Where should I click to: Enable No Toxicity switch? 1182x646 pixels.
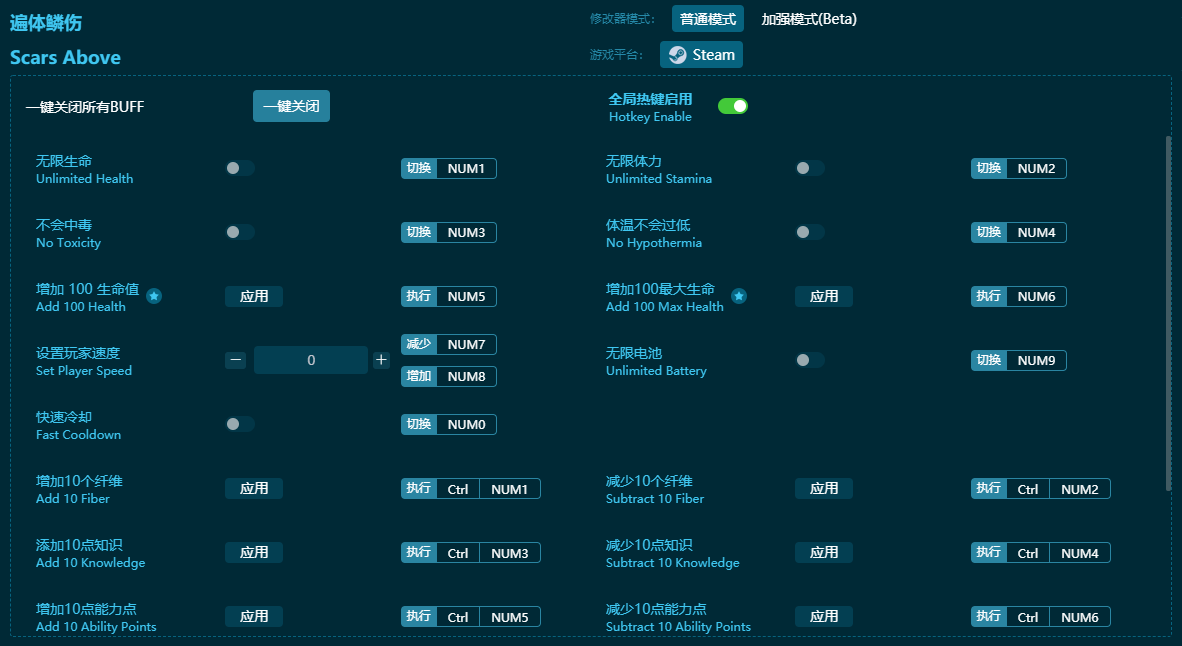tap(240, 232)
